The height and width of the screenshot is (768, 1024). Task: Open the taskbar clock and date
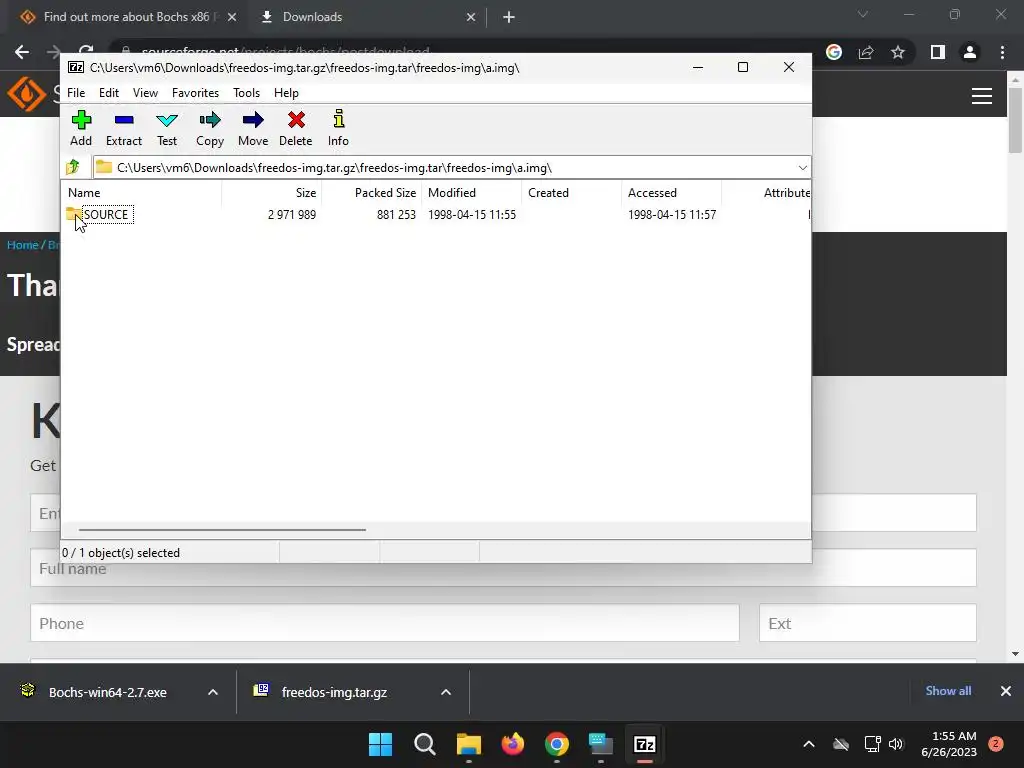coord(949,744)
